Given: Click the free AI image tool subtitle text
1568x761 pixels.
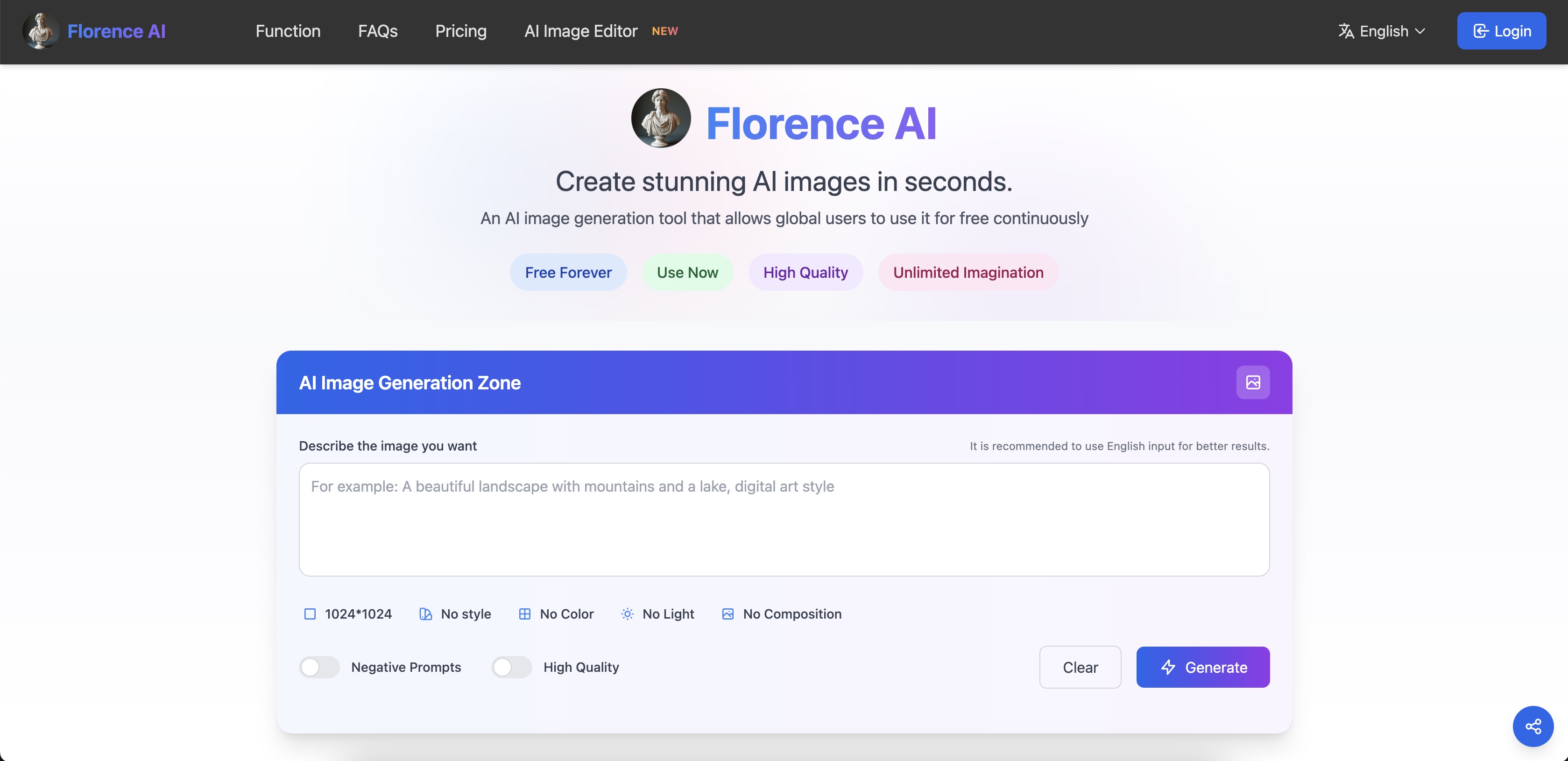Looking at the screenshot, I should 784,218.
